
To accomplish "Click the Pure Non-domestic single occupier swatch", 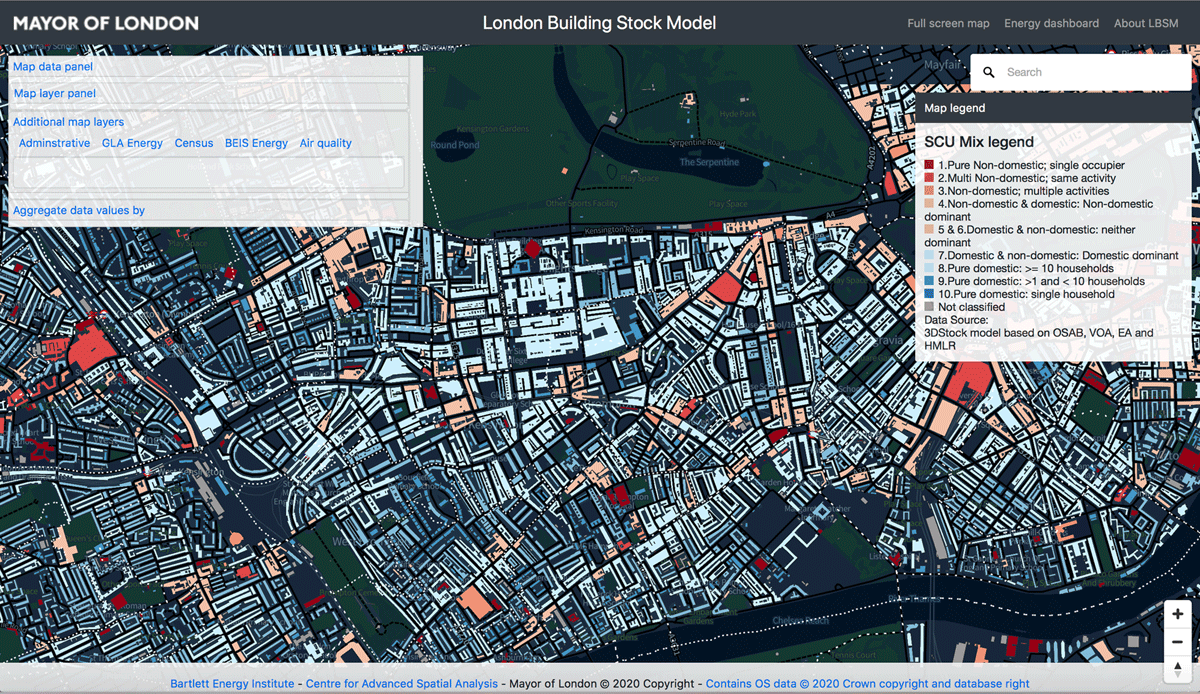I will click(x=929, y=165).
